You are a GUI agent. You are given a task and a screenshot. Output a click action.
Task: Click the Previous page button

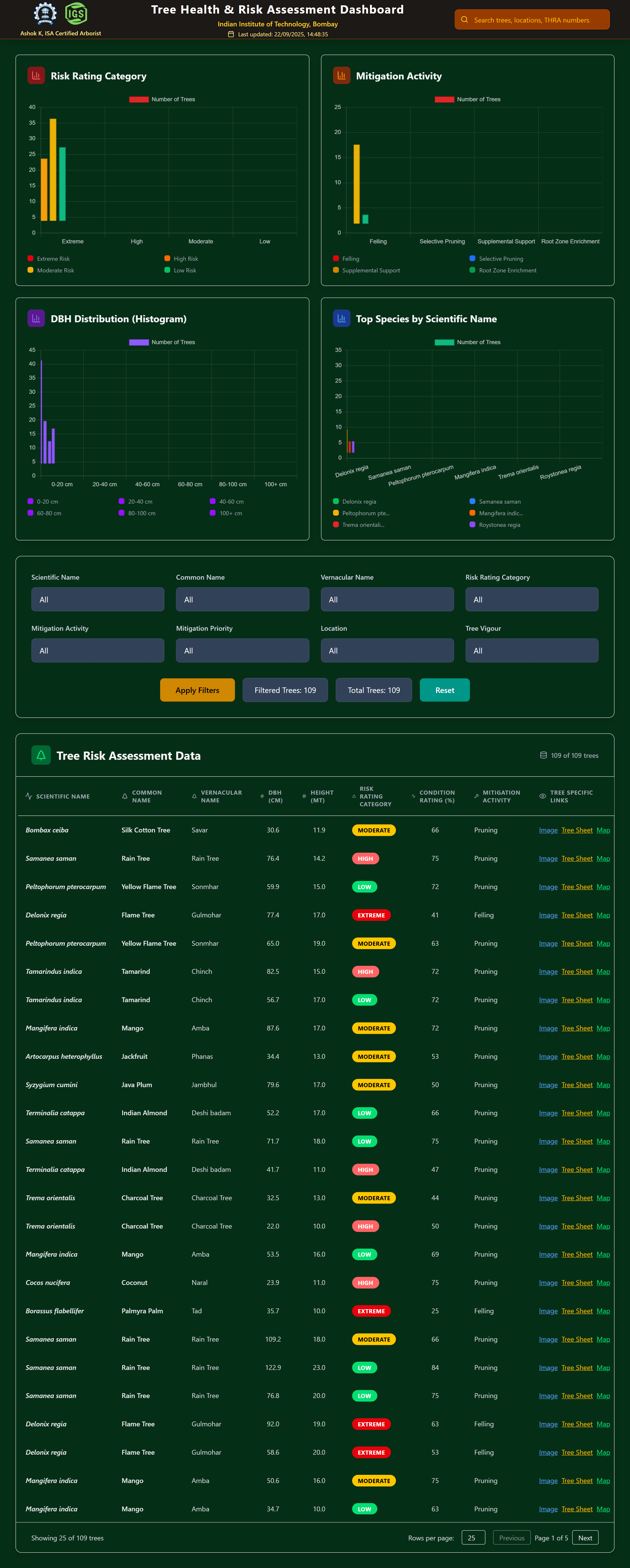(x=512, y=1537)
